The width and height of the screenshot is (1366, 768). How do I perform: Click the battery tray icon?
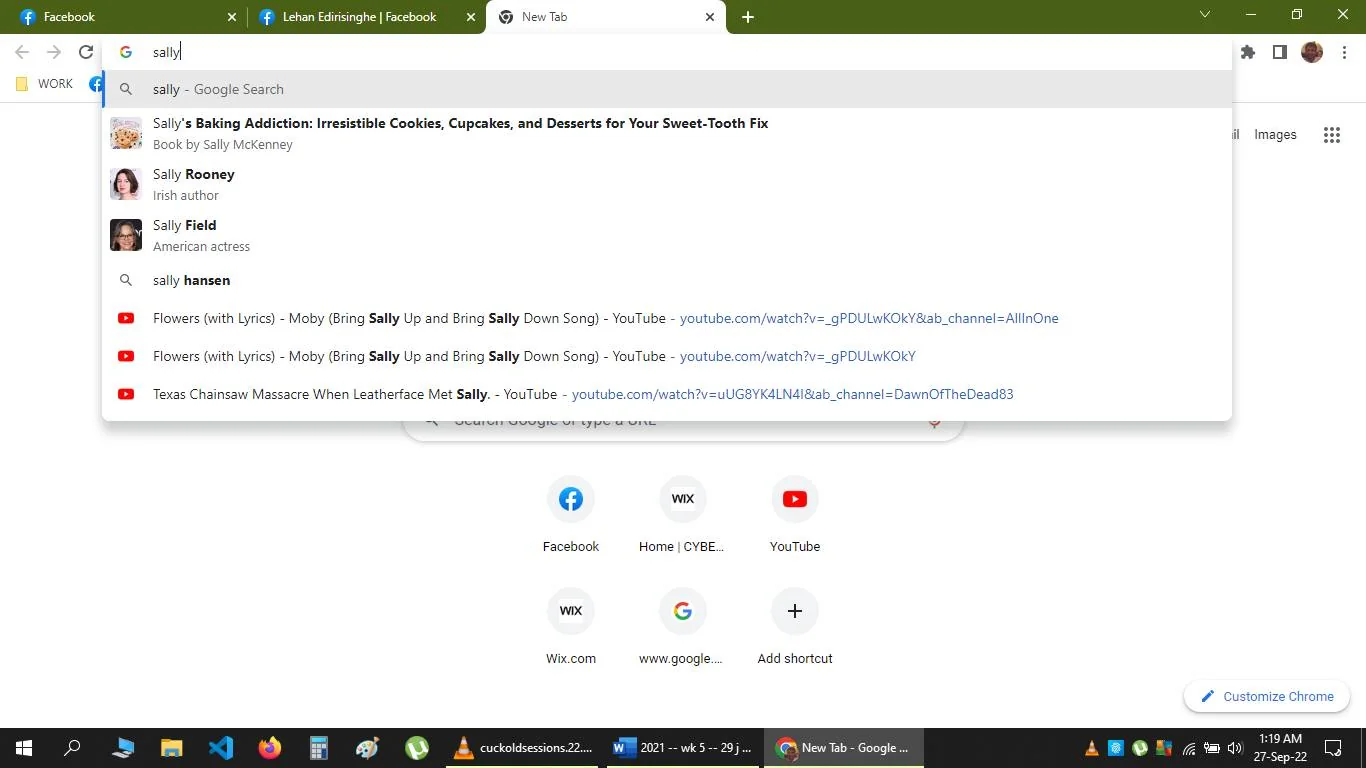pyautogui.click(x=1212, y=748)
